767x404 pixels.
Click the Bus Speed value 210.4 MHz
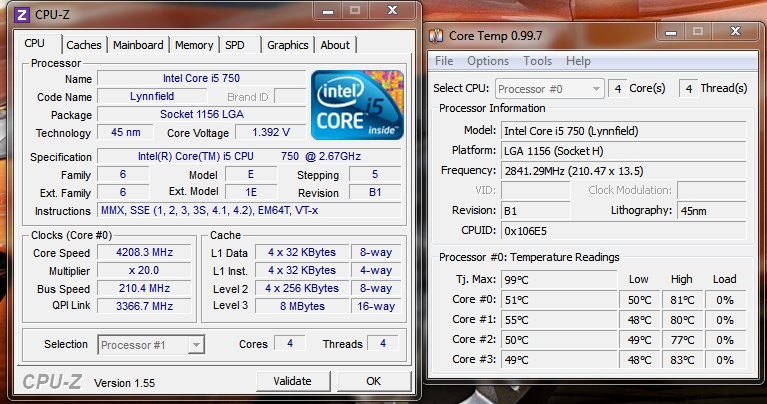pos(144,289)
